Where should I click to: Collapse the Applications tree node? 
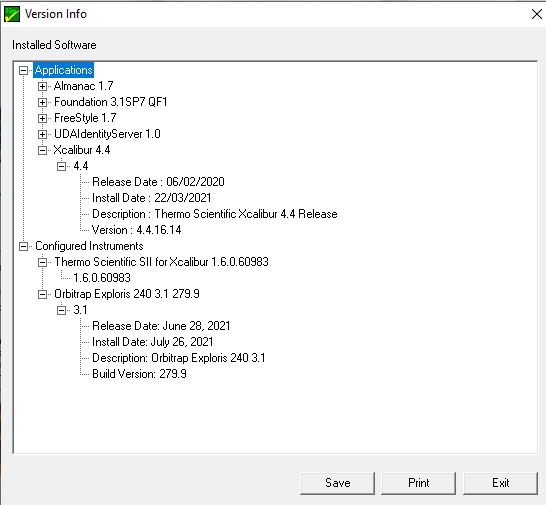(23, 71)
